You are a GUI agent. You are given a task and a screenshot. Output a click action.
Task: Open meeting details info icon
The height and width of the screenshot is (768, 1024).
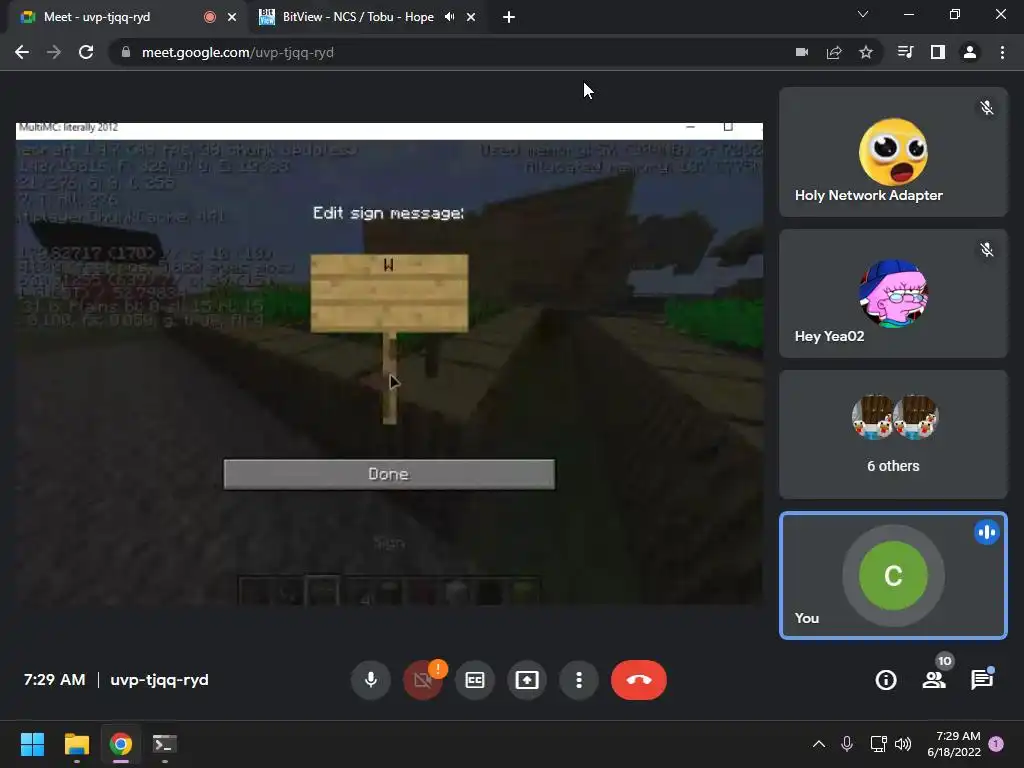click(x=886, y=680)
